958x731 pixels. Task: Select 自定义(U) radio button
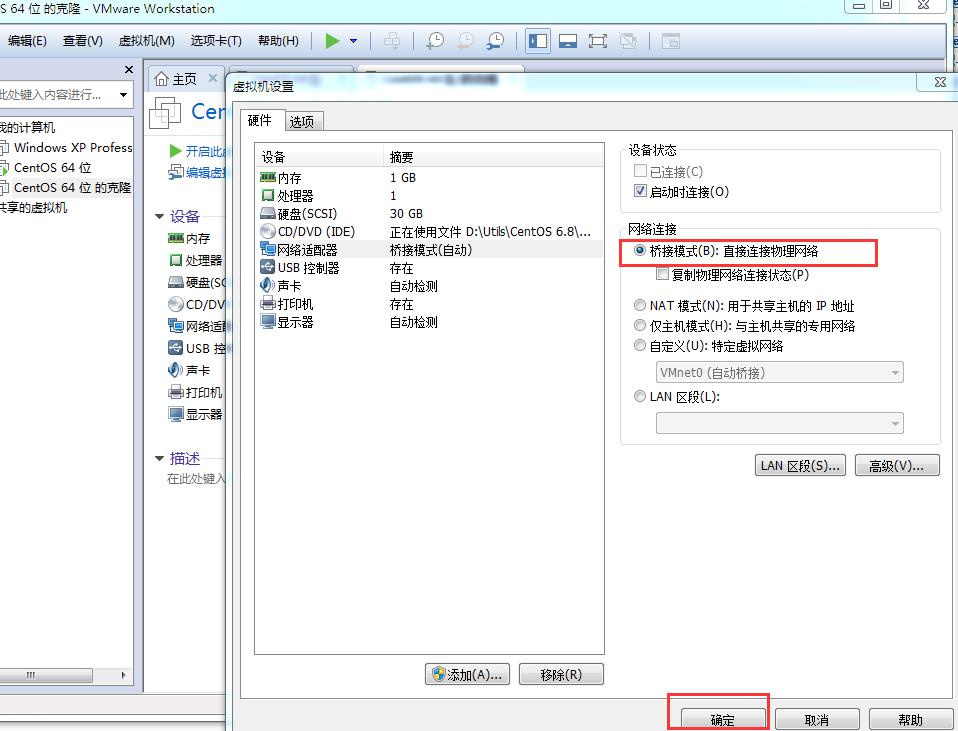pyautogui.click(x=640, y=345)
